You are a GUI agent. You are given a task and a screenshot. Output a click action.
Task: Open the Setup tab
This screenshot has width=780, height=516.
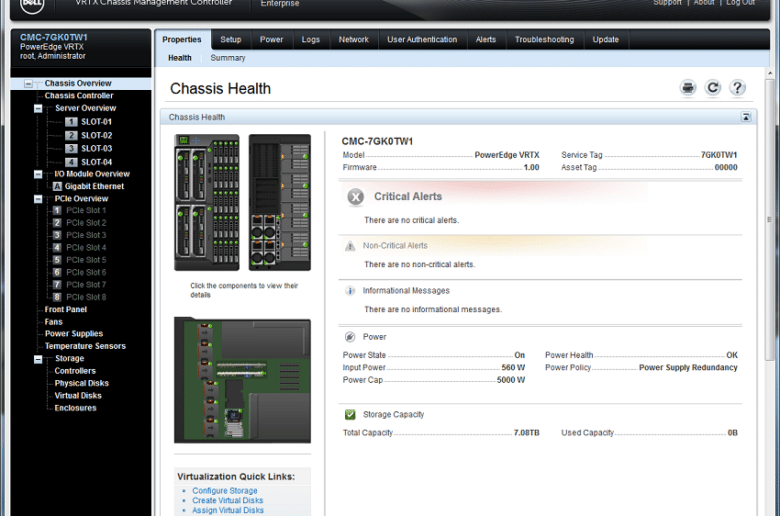pos(231,40)
